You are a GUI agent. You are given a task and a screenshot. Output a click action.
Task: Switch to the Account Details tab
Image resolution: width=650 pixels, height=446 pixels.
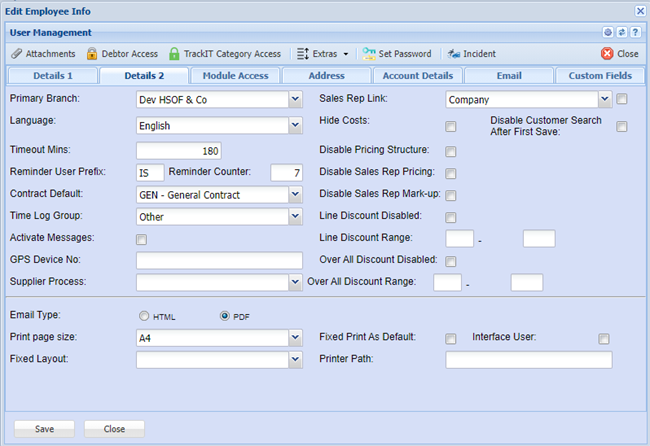click(x=417, y=75)
